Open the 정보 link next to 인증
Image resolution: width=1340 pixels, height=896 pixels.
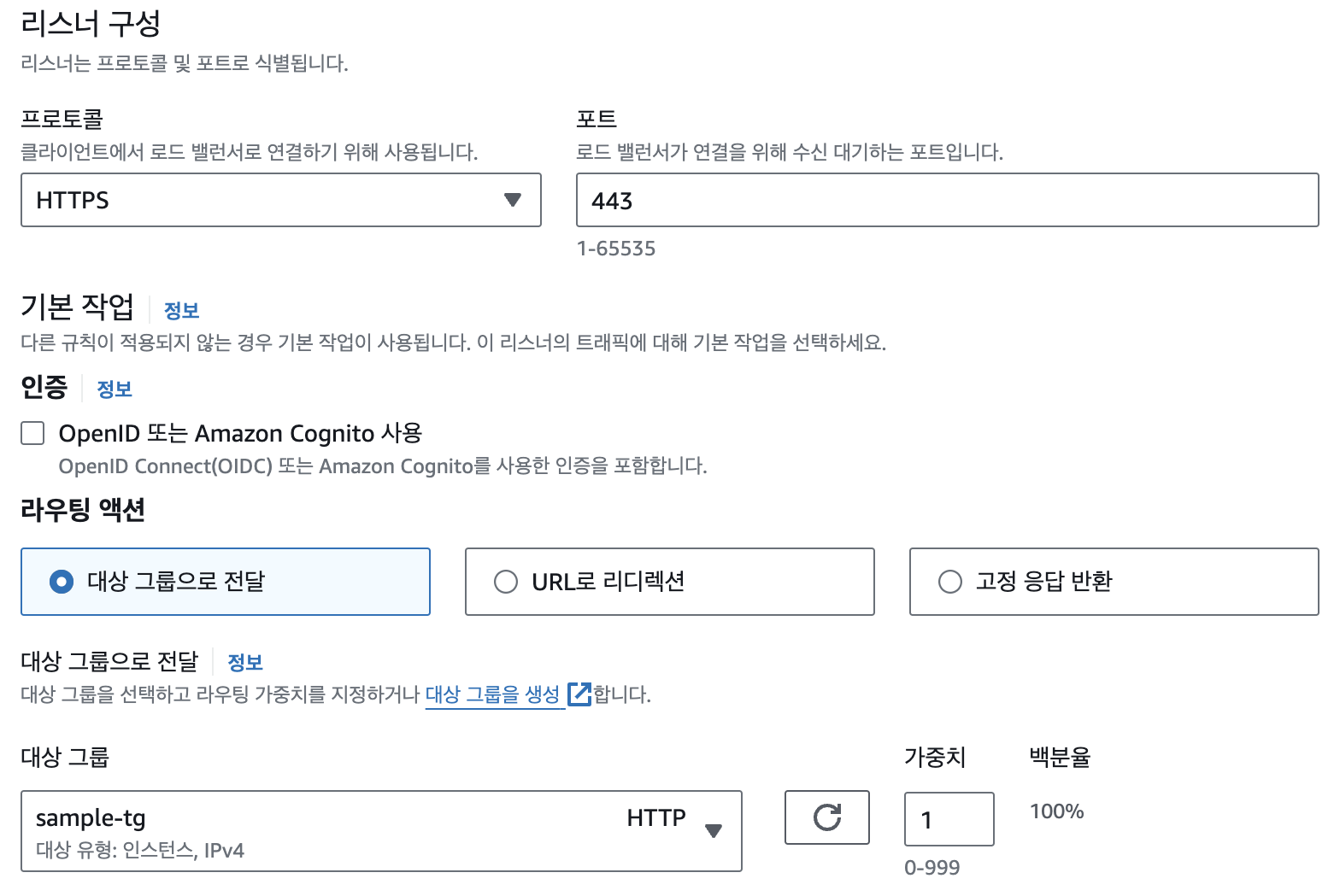tap(115, 389)
